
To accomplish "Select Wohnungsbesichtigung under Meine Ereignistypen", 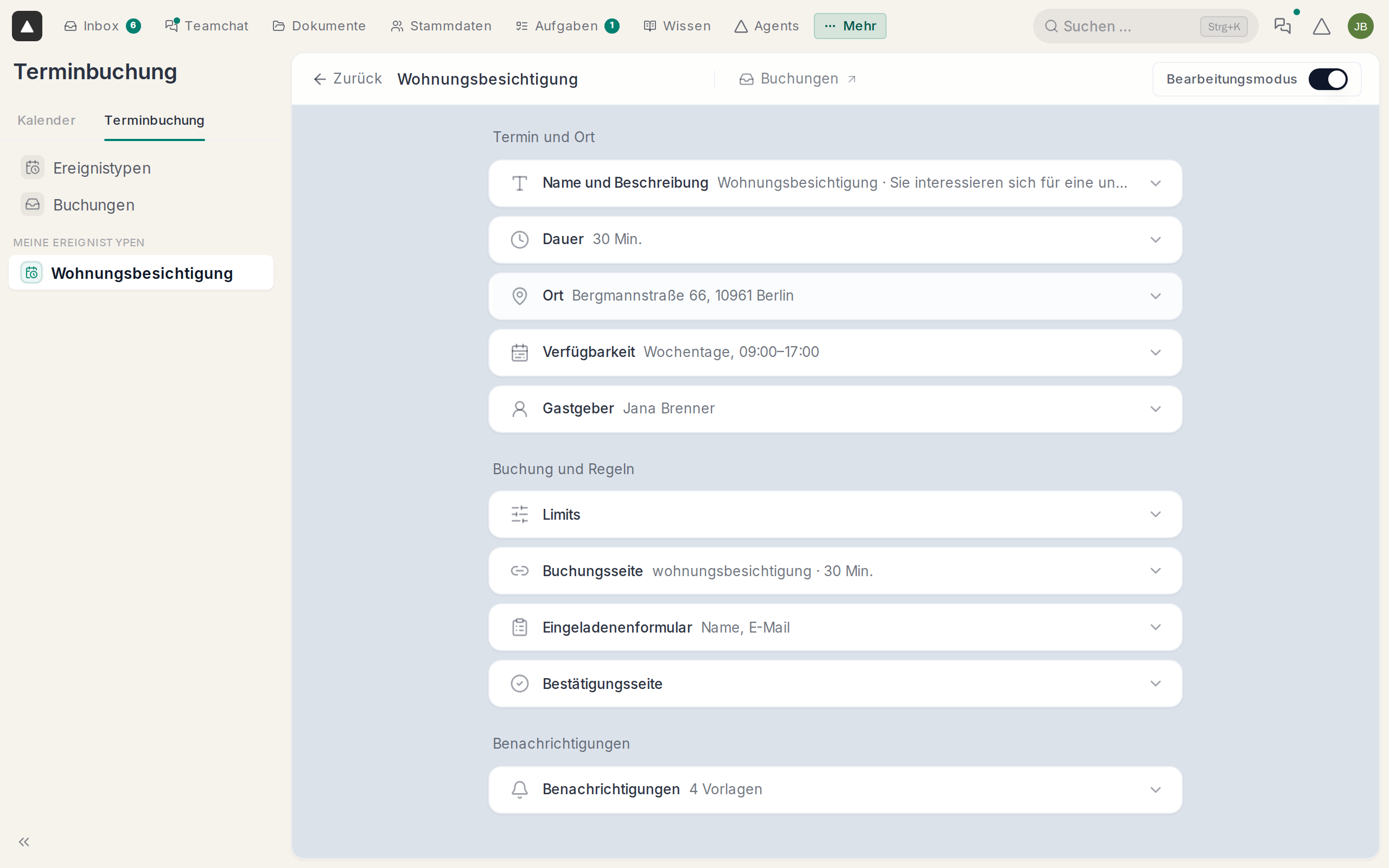I will coord(141,273).
